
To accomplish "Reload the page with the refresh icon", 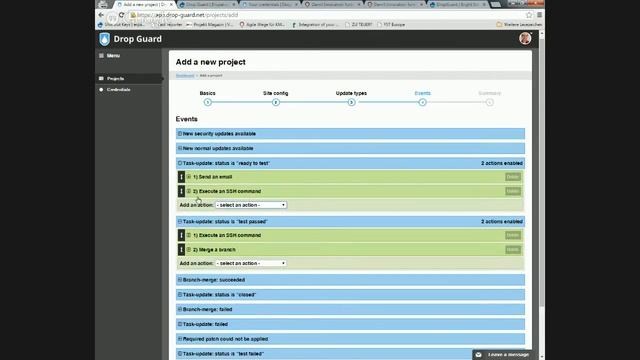I will (x=121, y=15).
